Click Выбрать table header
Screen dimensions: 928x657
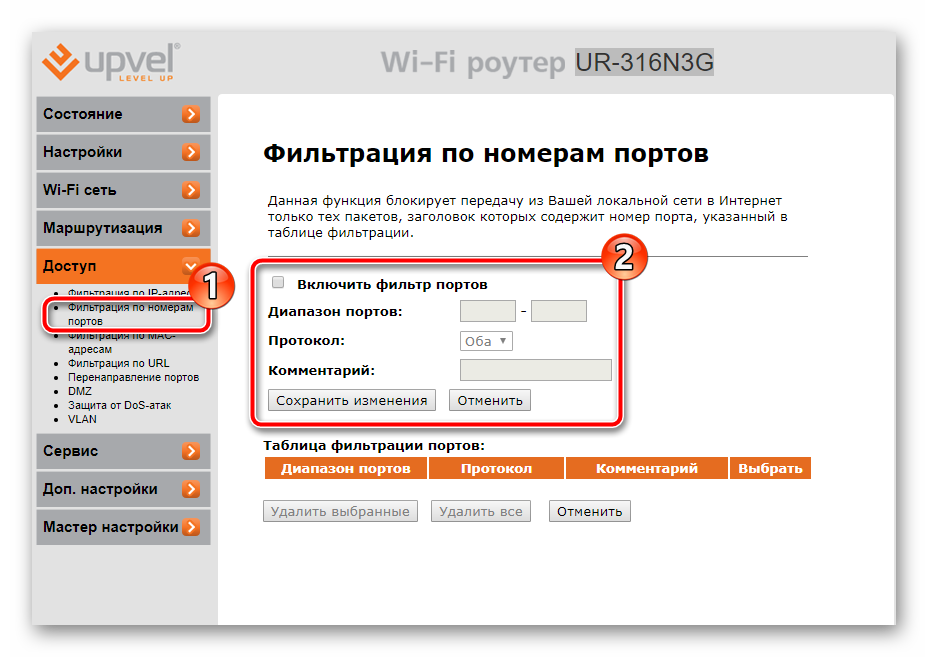[770, 468]
